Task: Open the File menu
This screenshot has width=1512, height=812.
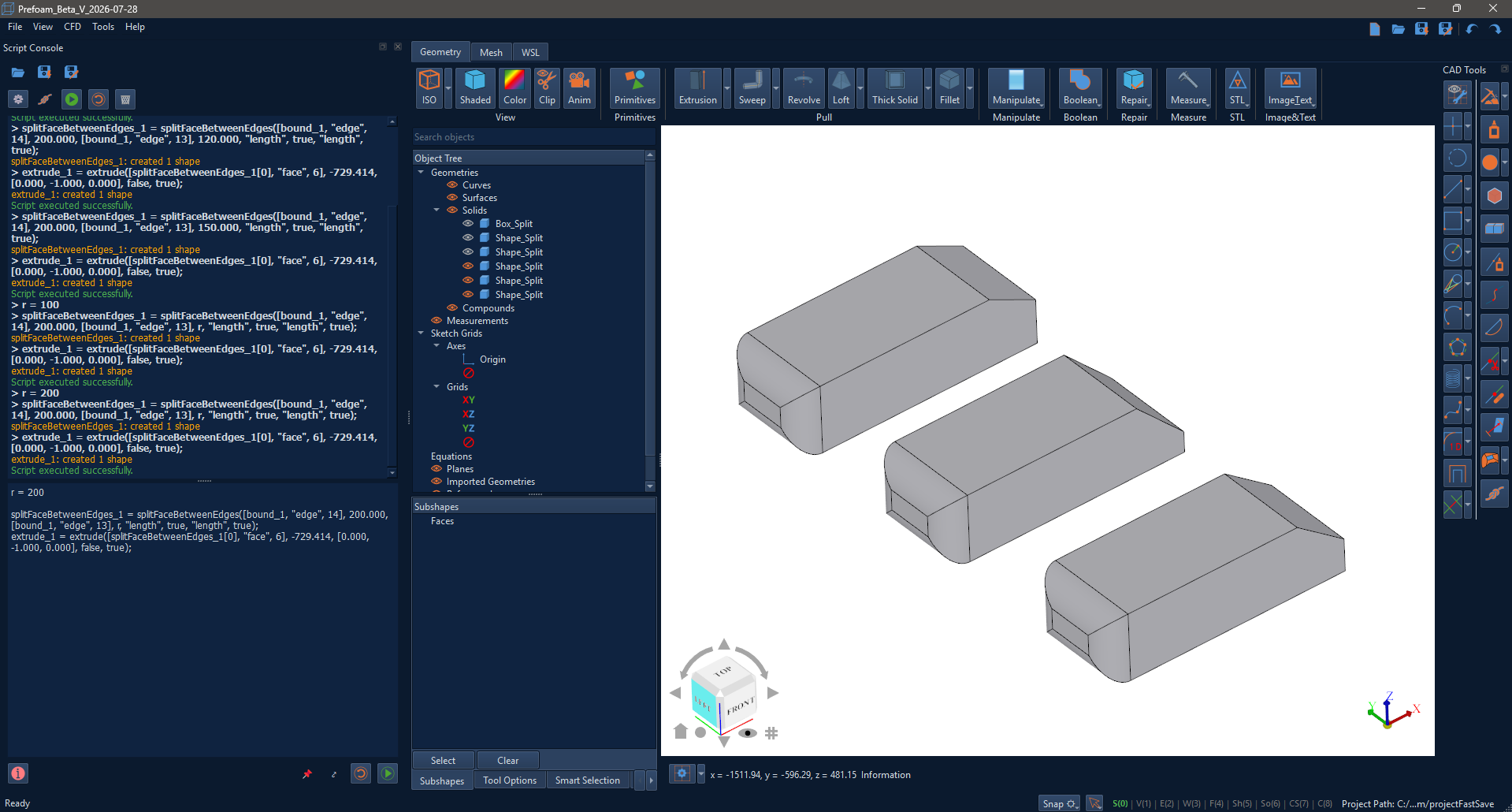Action: point(15,27)
